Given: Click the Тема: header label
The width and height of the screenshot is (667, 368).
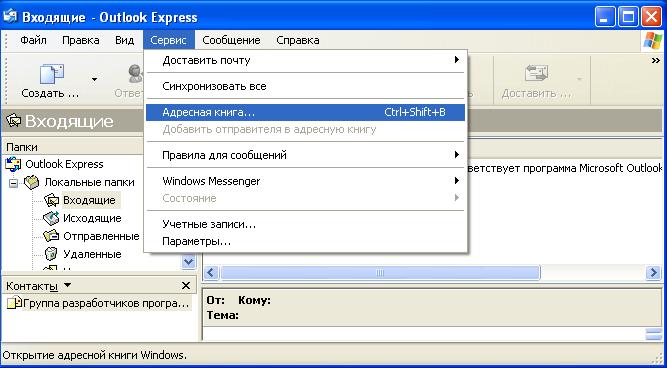Looking at the screenshot, I should point(222,315).
